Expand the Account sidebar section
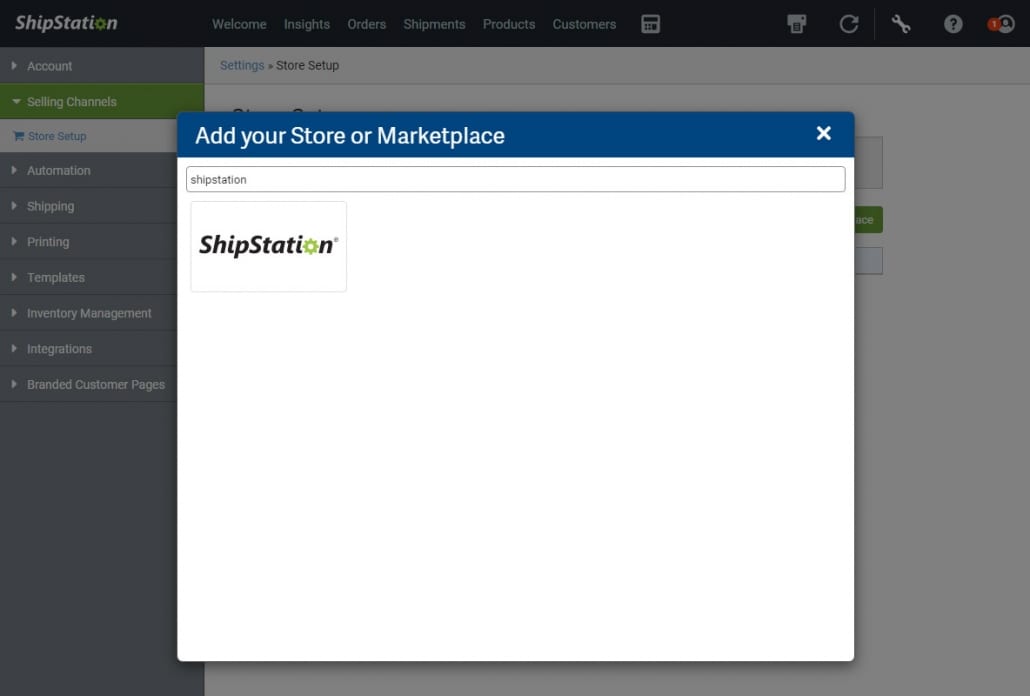 49,66
